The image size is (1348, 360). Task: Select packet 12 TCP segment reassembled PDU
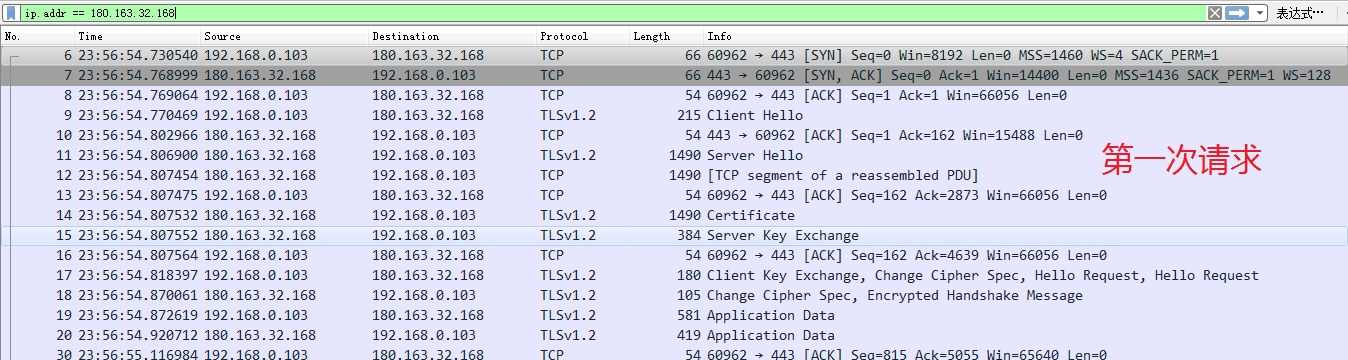[674, 175]
